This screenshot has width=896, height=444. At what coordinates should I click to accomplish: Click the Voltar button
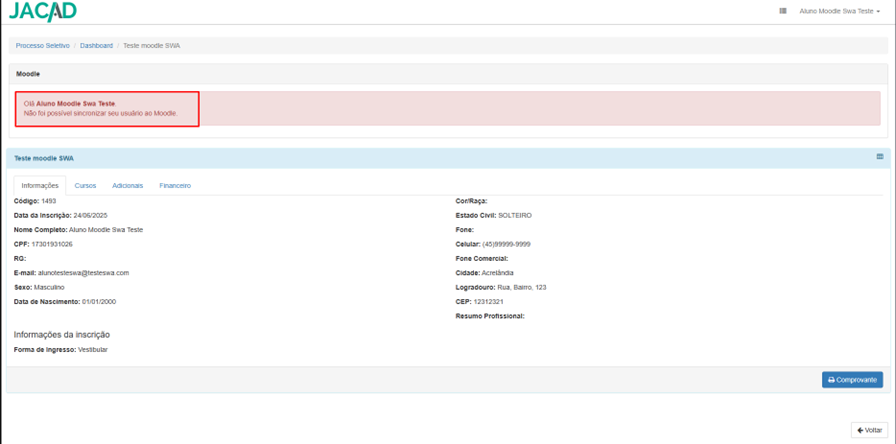869,430
